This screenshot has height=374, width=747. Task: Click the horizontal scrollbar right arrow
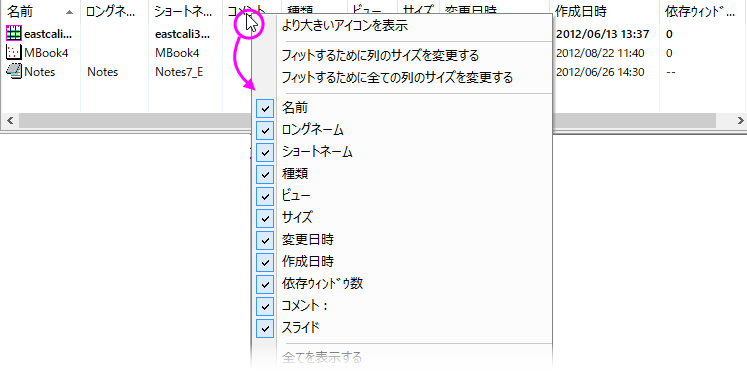pyautogui.click(x=740, y=121)
